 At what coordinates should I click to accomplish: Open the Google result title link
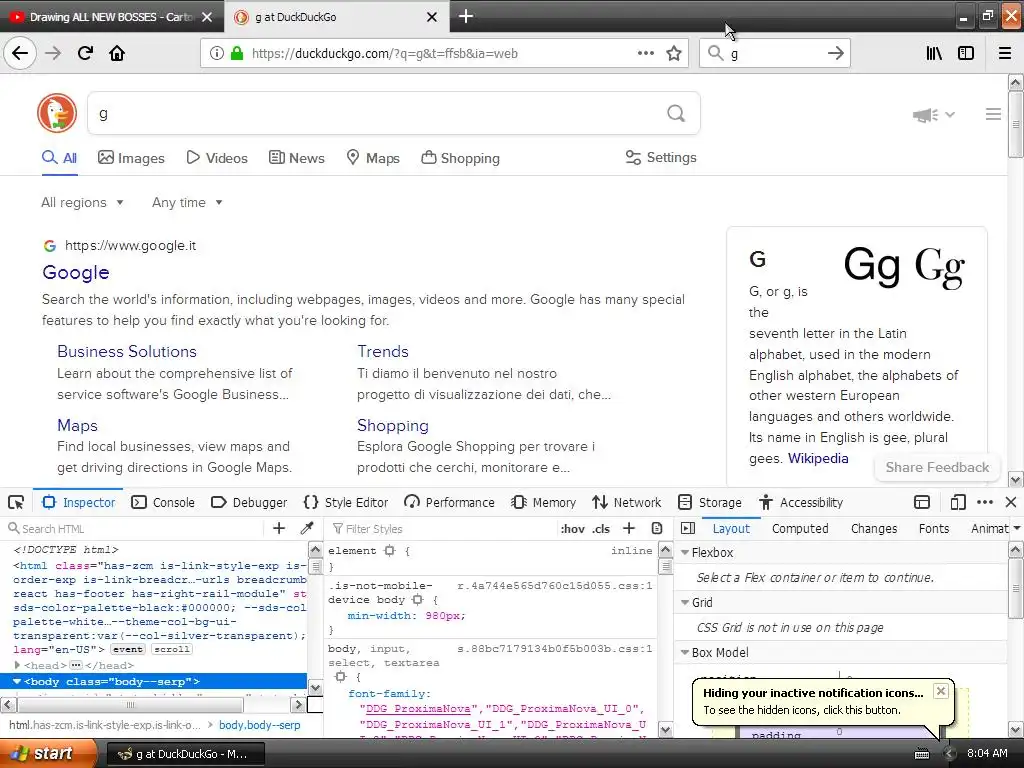(76, 272)
